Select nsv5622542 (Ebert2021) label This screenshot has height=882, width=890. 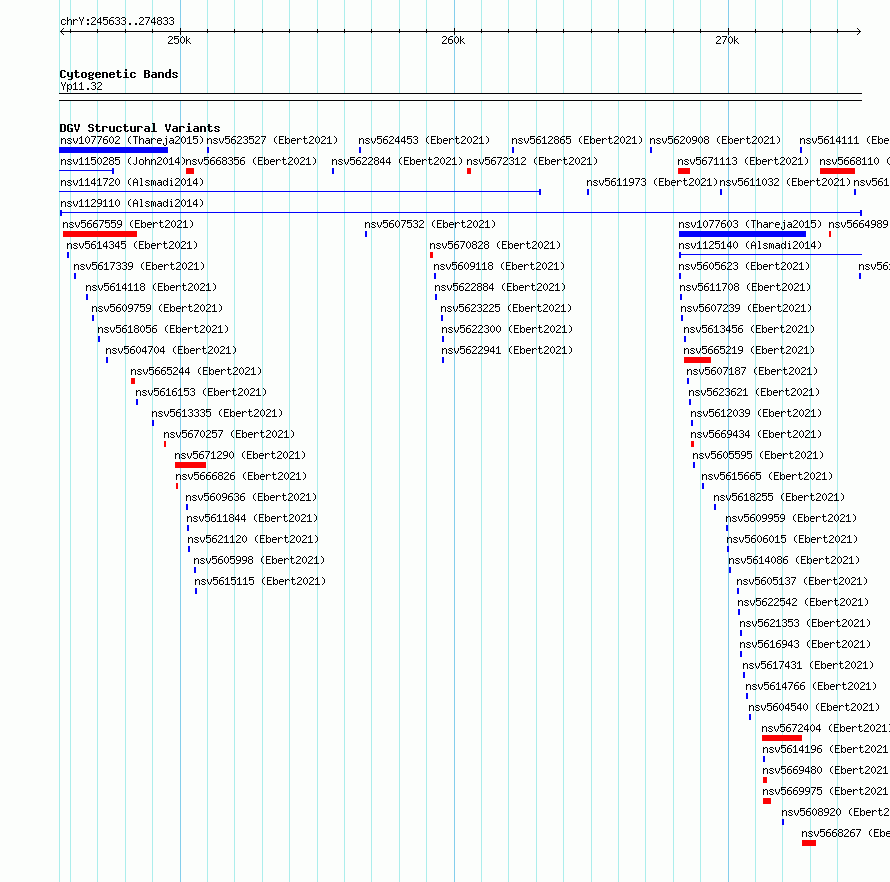(x=803, y=602)
